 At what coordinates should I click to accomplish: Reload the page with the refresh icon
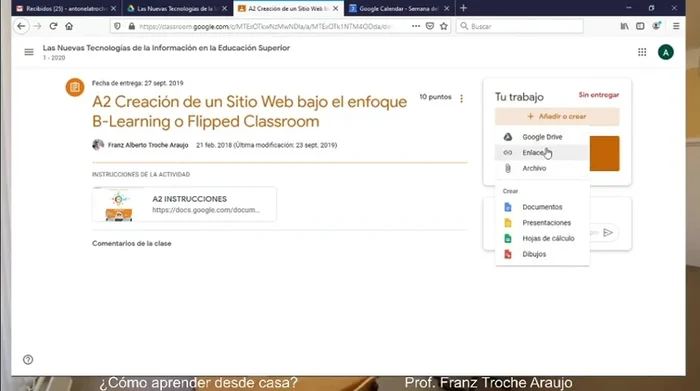coord(53,26)
